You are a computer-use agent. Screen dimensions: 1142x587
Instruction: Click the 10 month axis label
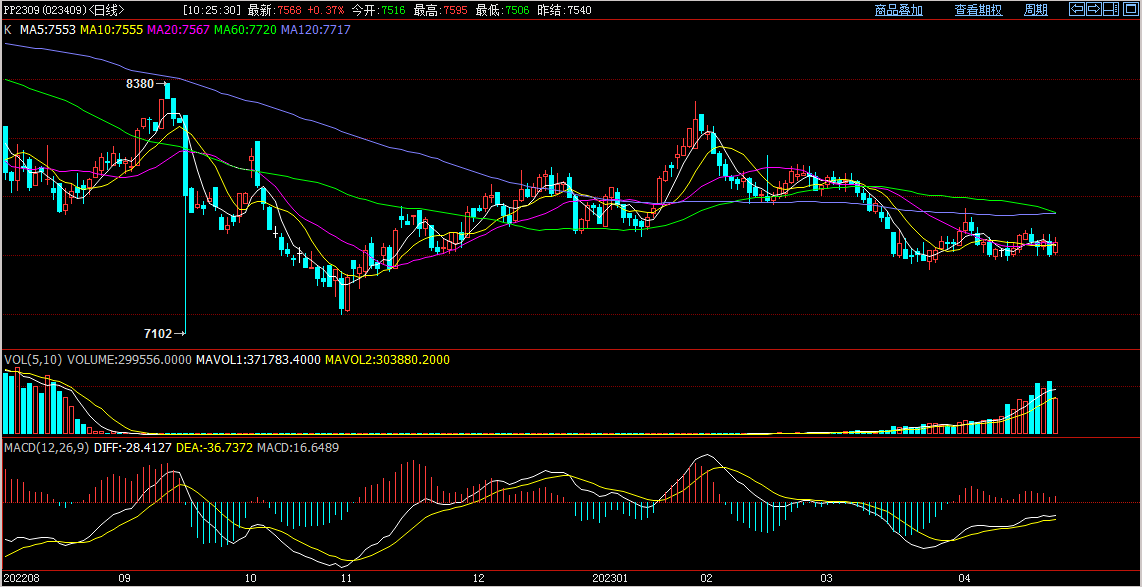coord(250,578)
